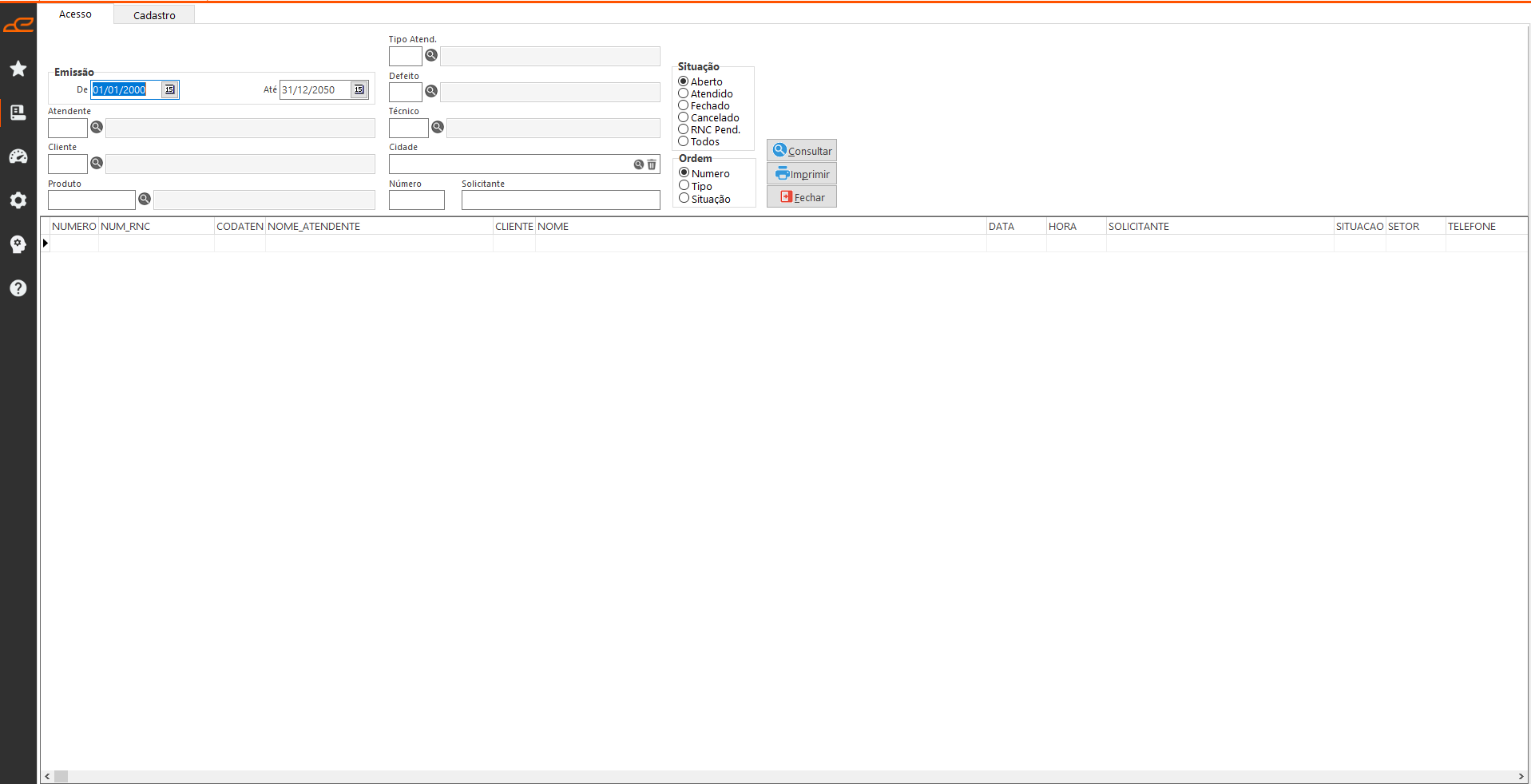Open calendar picker for De date

tap(170, 89)
